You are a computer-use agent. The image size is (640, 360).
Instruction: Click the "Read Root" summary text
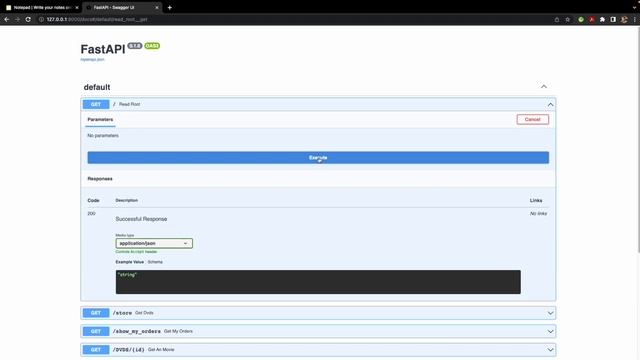pos(129,104)
